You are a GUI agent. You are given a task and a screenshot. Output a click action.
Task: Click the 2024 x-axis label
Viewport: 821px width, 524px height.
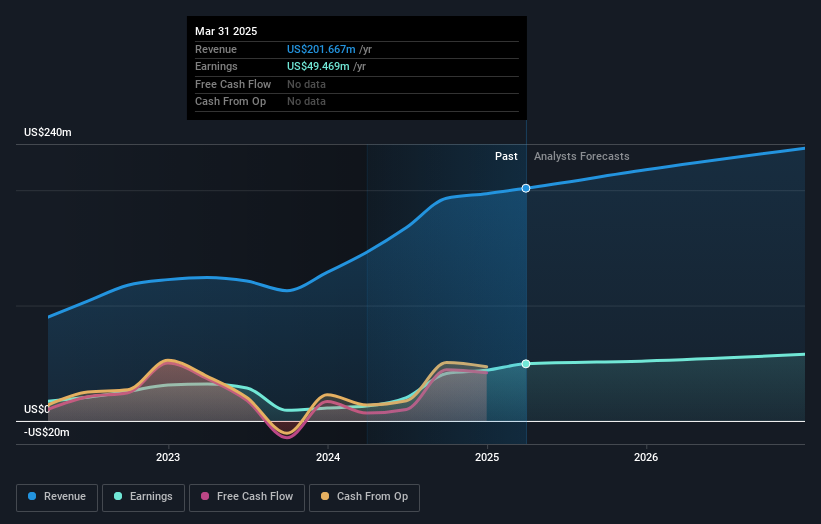pos(328,458)
